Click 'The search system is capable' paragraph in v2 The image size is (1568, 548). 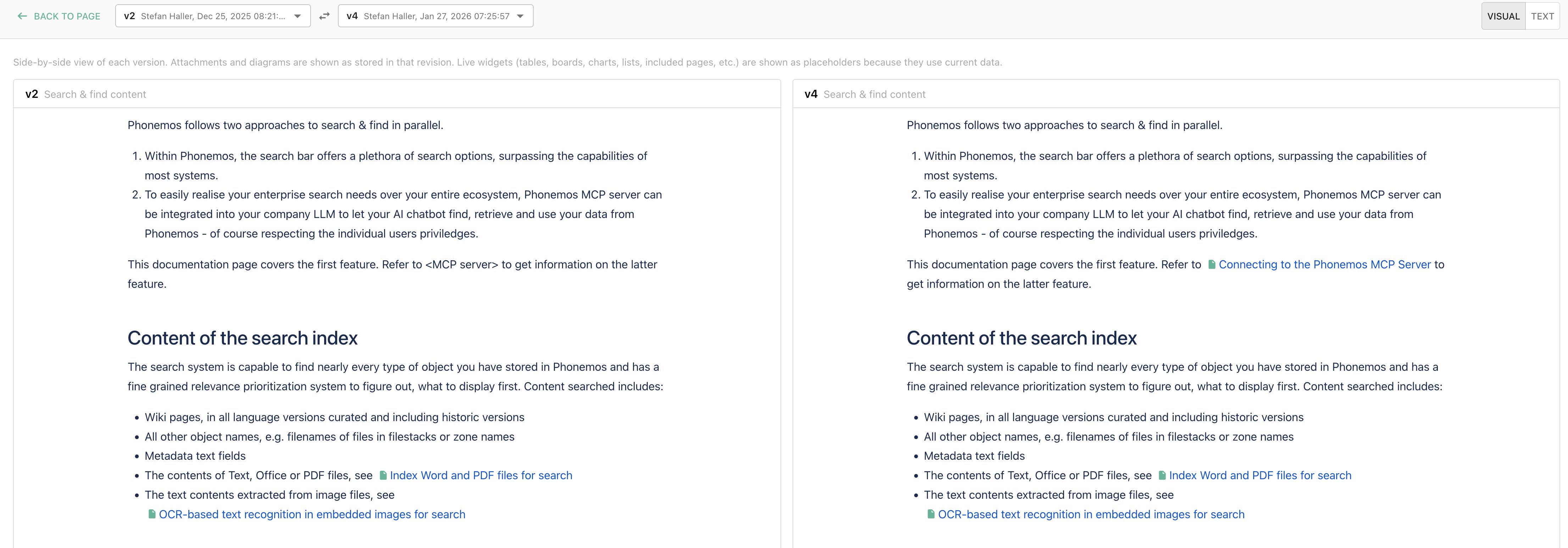(396, 376)
